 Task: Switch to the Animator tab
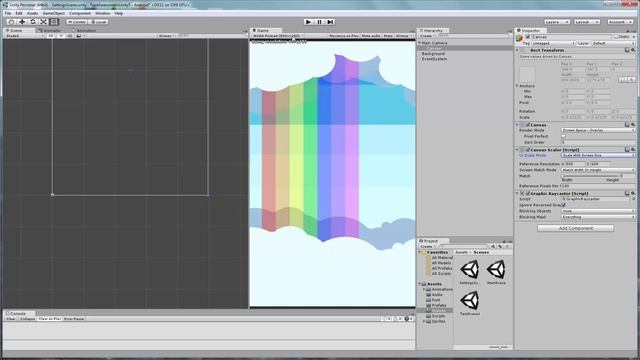coord(50,30)
